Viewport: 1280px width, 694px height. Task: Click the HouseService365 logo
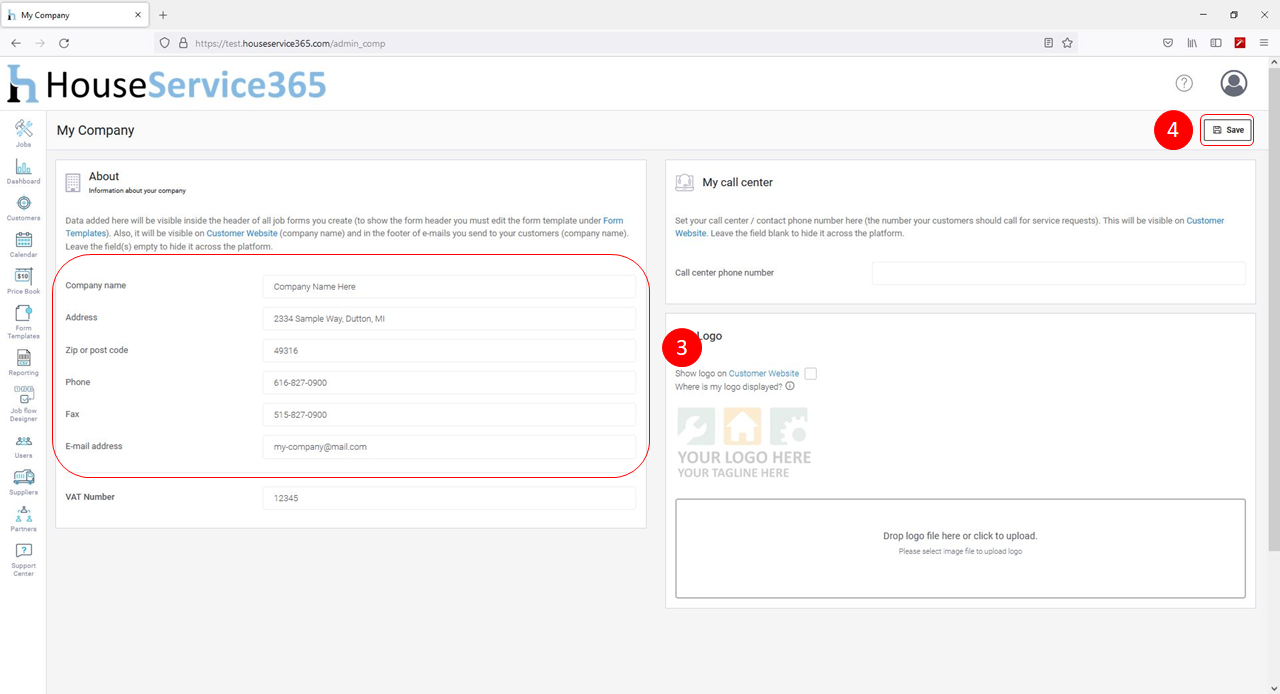click(x=166, y=85)
